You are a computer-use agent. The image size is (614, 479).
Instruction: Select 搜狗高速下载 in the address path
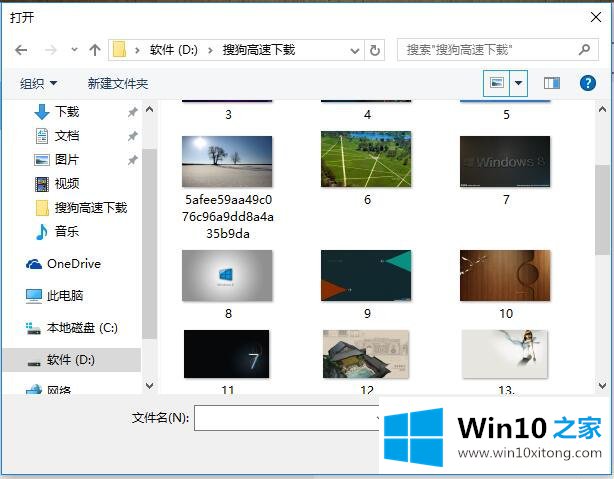click(259, 50)
